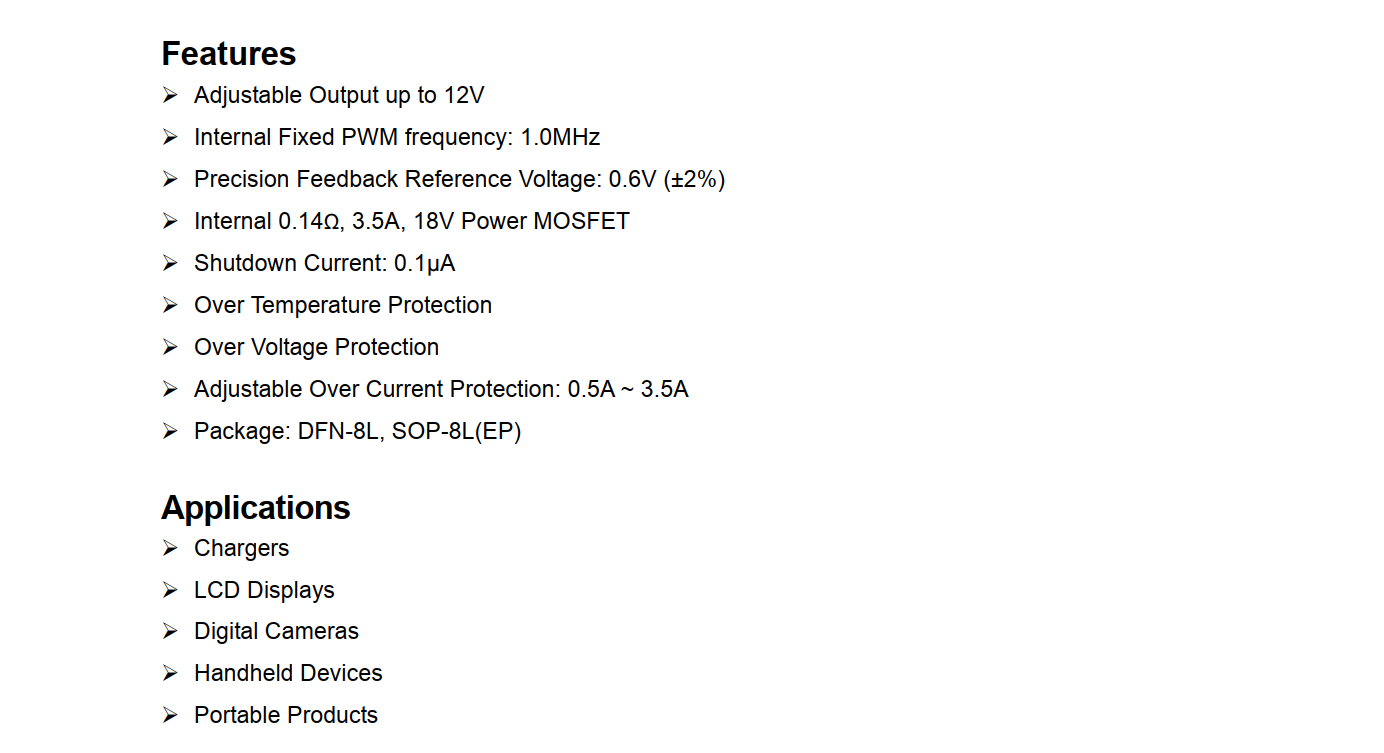Screen dimensions: 1384x753
Task: Click the DFN-8L, SOP-8L(EP) package text
Action: pyautogui.click(x=410, y=431)
